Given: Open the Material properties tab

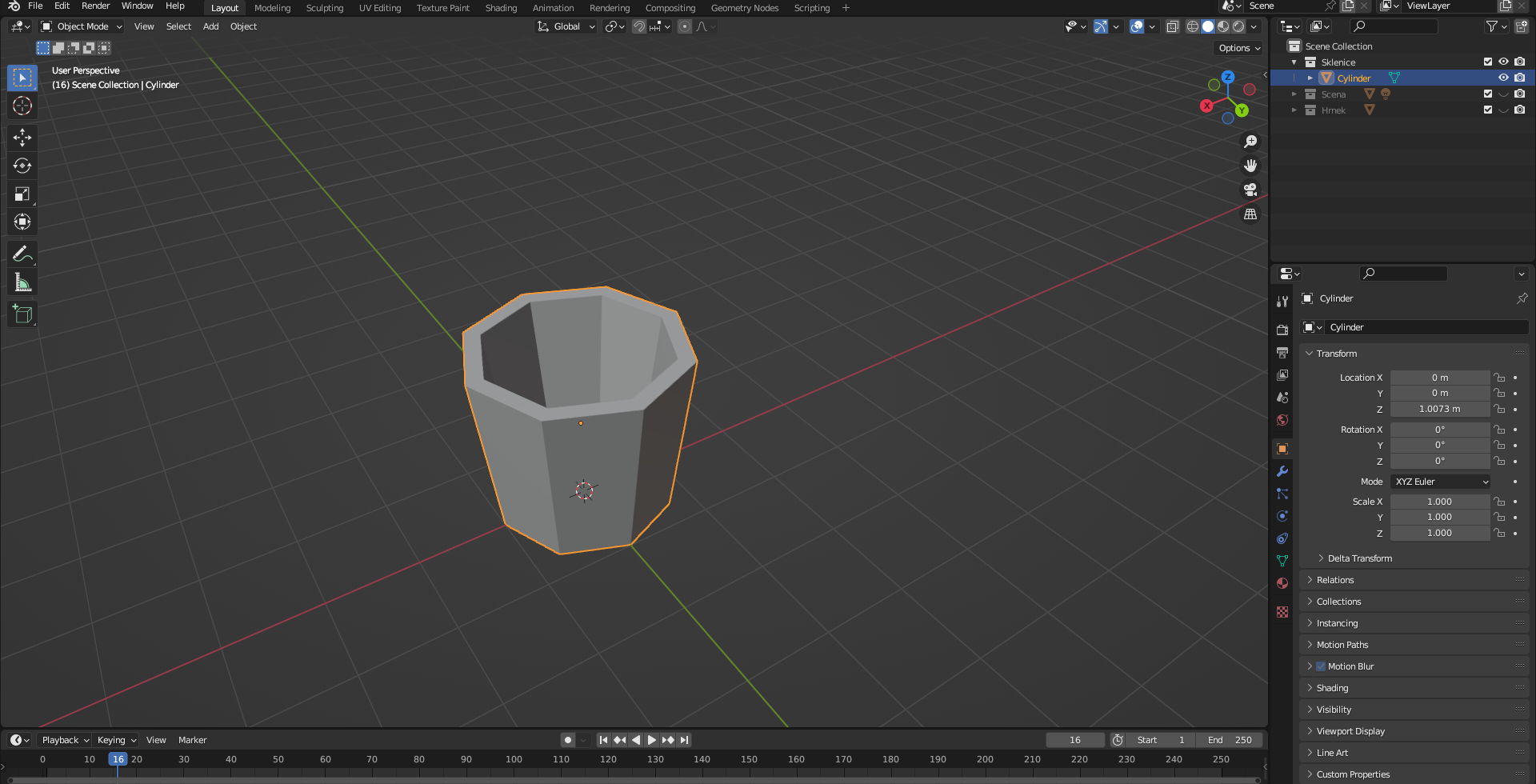Looking at the screenshot, I should point(1282,583).
